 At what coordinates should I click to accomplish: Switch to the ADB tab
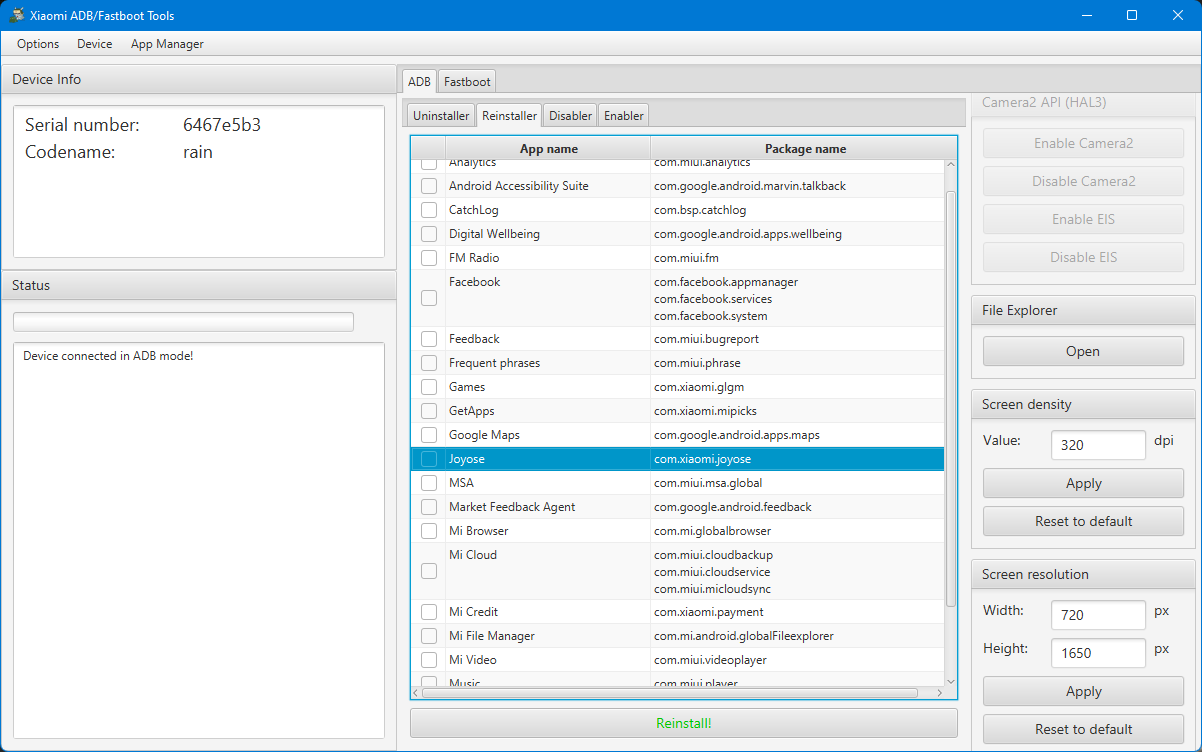419,81
